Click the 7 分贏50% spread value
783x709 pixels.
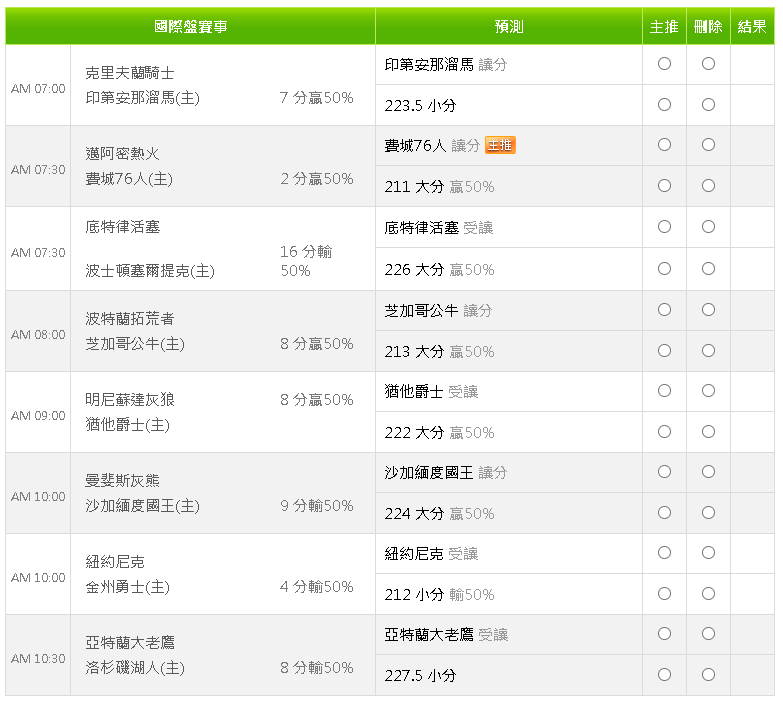[x=317, y=97]
